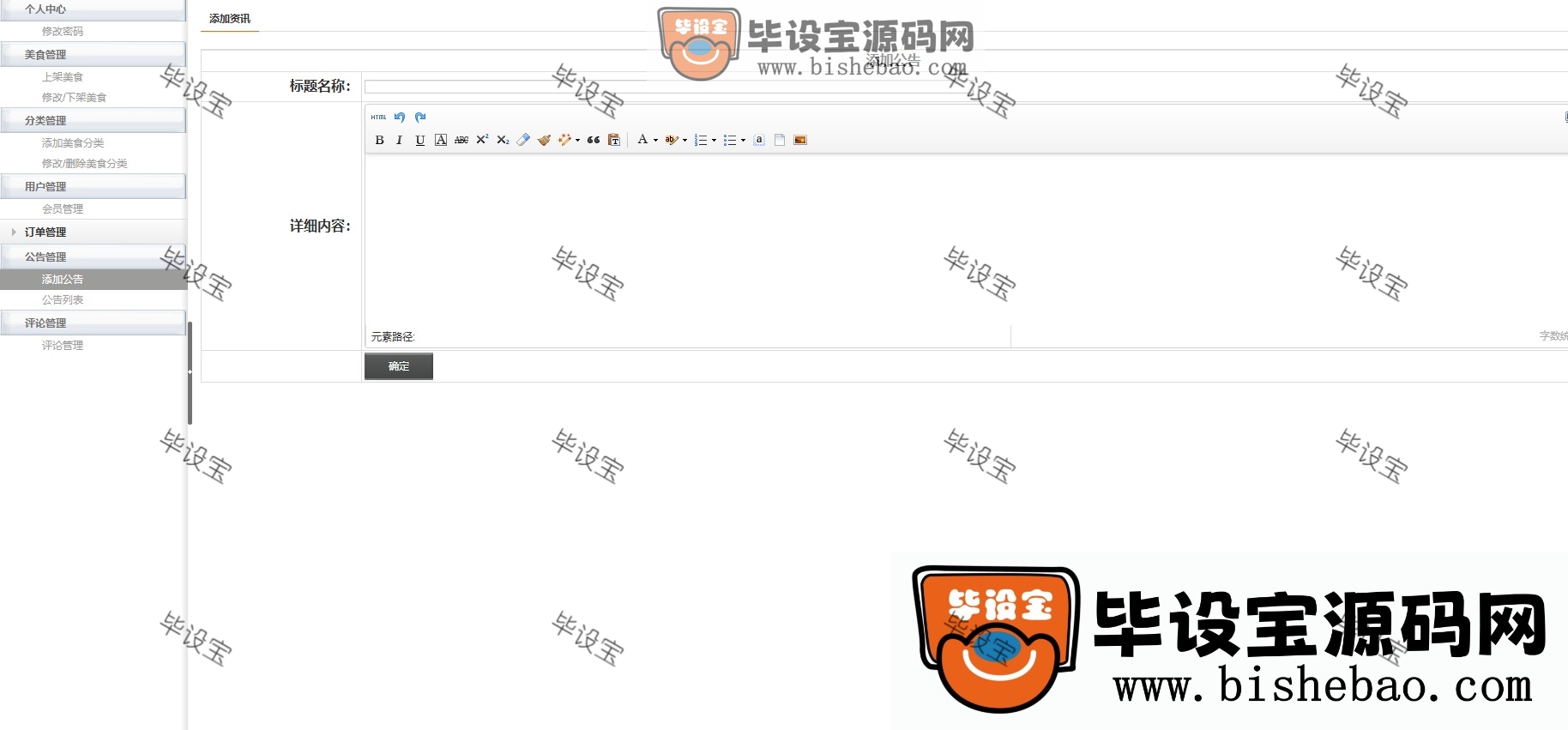
Task: Toggle the 评论管理 section header
Action: click(93, 323)
